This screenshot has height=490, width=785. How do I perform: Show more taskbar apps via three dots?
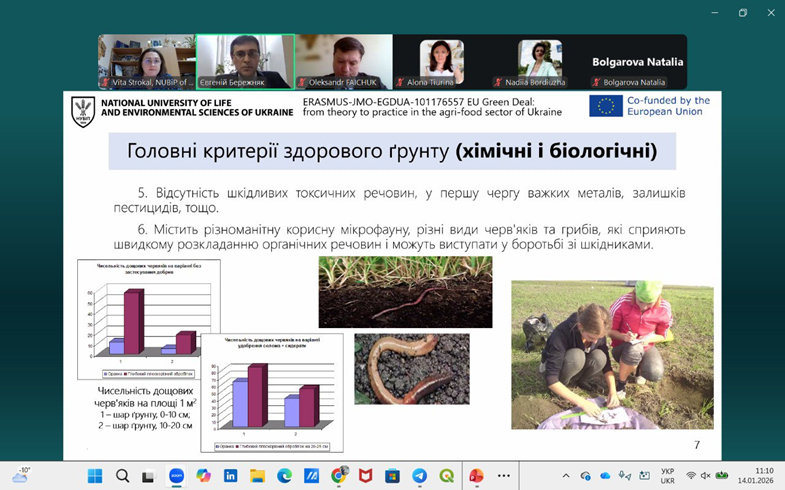pos(504,475)
